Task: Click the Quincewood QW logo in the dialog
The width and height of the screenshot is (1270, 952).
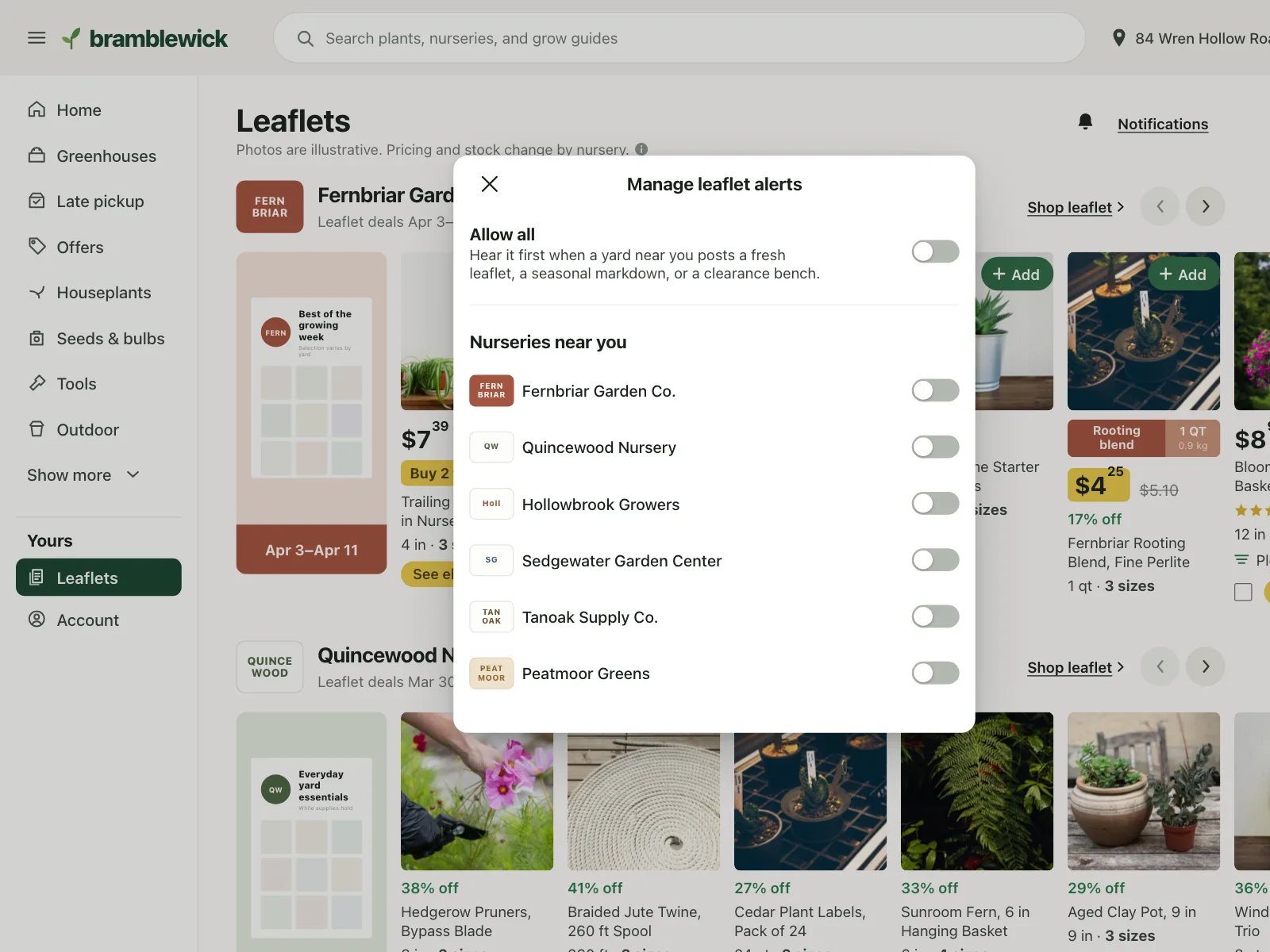Action: coord(491,447)
